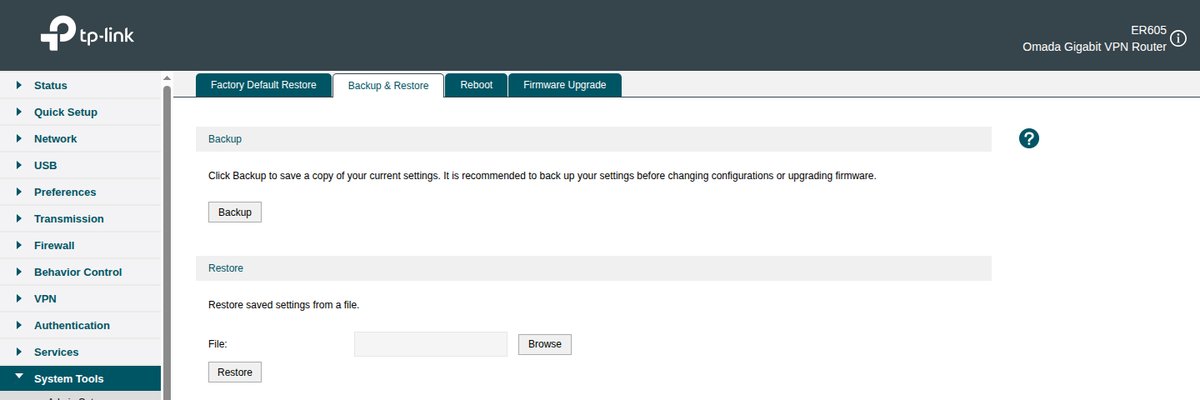Click the Restore button
This screenshot has width=1200, height=400.
235,372
